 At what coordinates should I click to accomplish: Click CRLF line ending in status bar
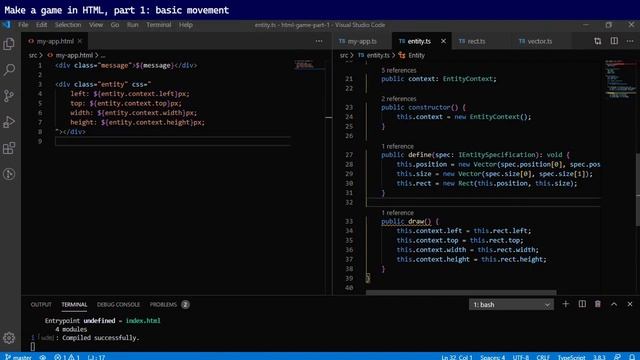tap(543, 357)
